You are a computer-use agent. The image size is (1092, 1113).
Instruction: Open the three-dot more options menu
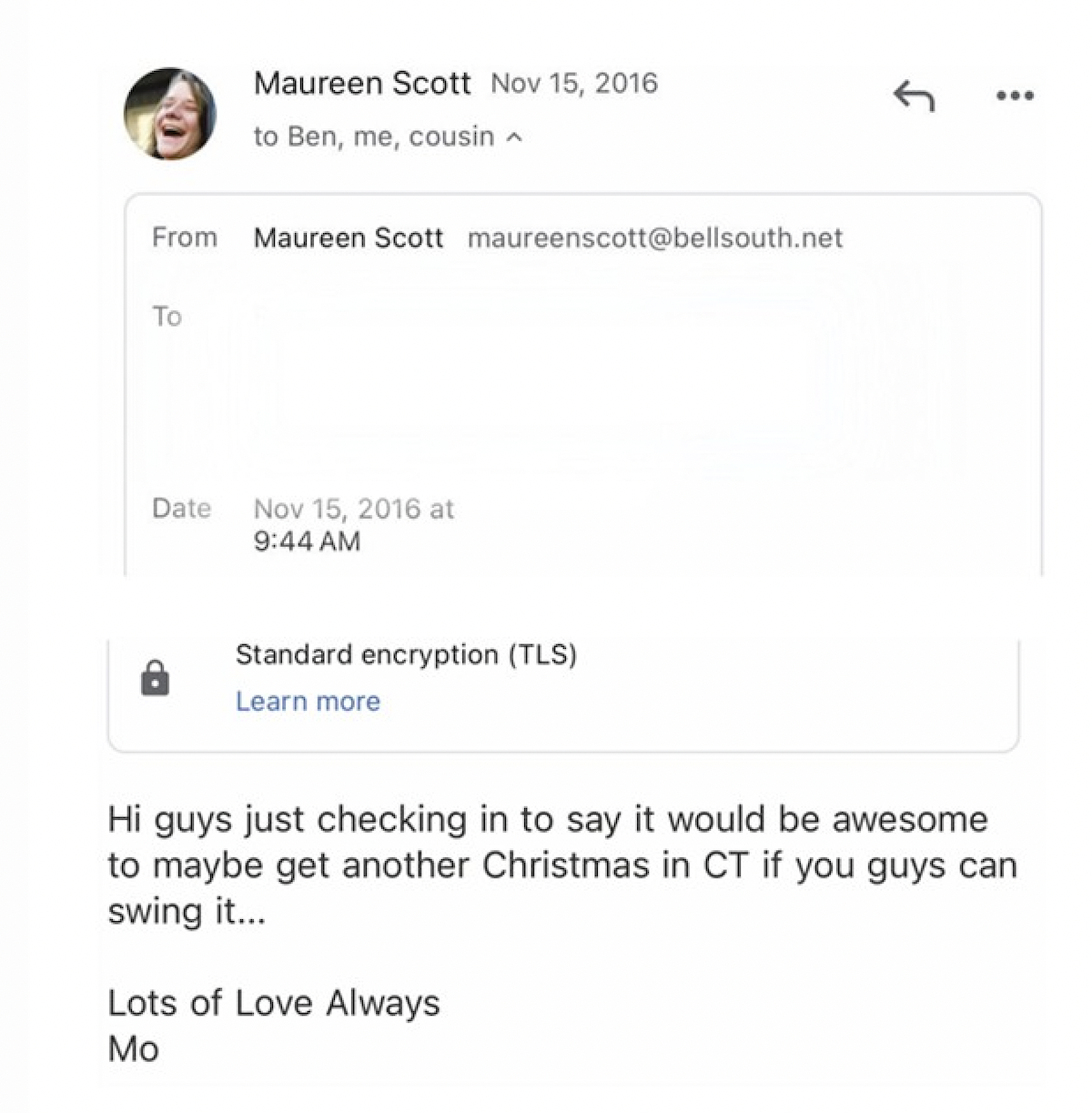point(1015,96)
